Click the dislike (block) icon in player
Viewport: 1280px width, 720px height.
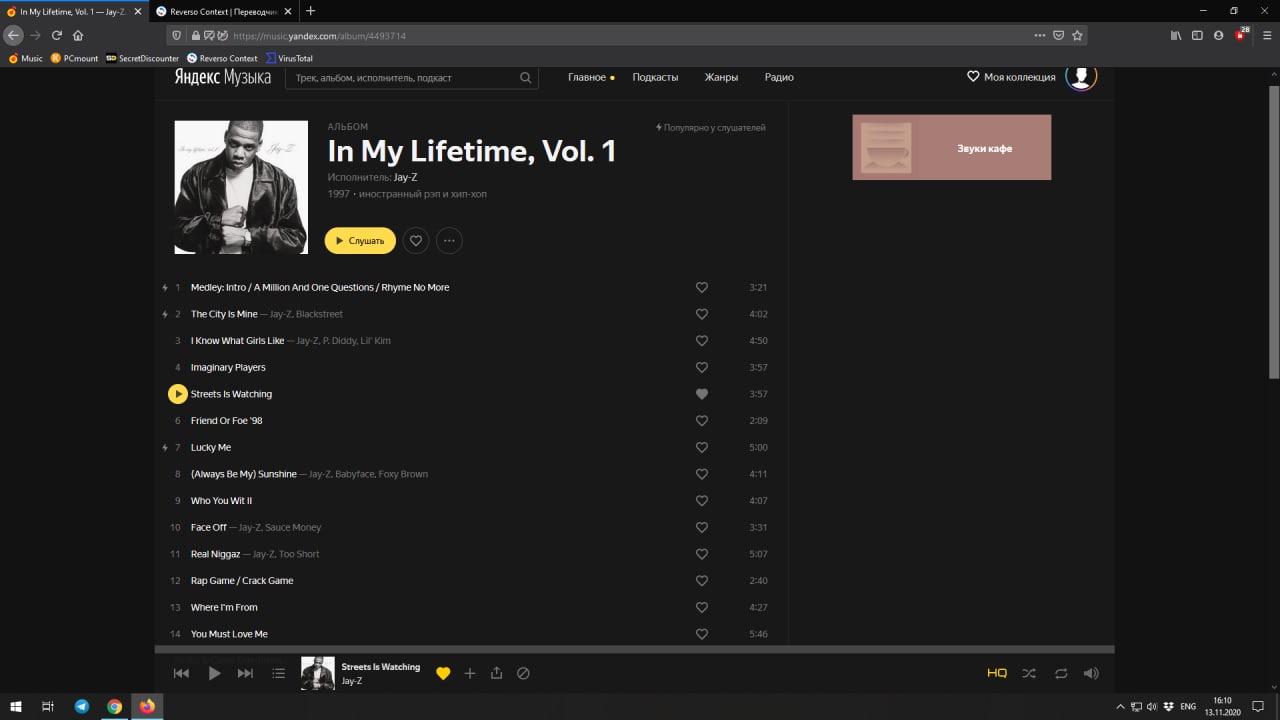523,673
